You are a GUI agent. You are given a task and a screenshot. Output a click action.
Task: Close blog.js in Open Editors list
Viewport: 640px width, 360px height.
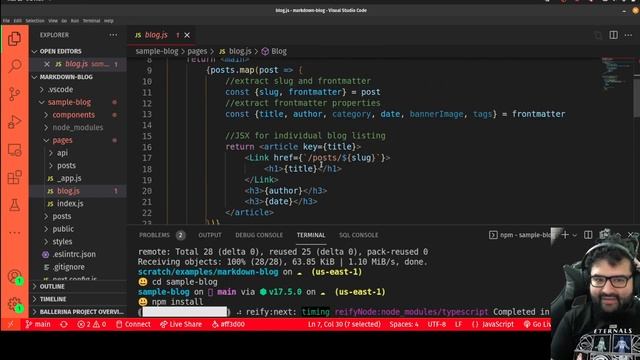point(47,64)
